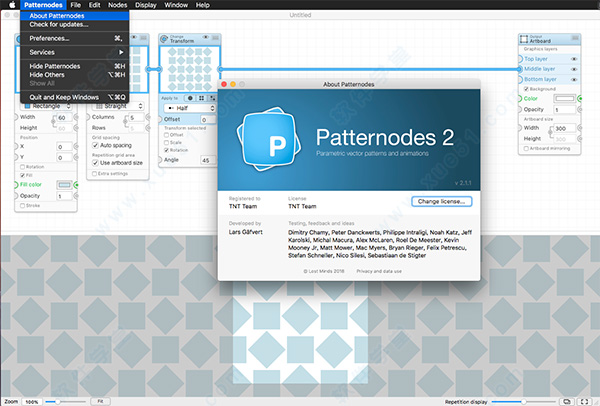Open the Artboard background Color swatch
This screenshot has width=600, height=406.
click(564, 99)
